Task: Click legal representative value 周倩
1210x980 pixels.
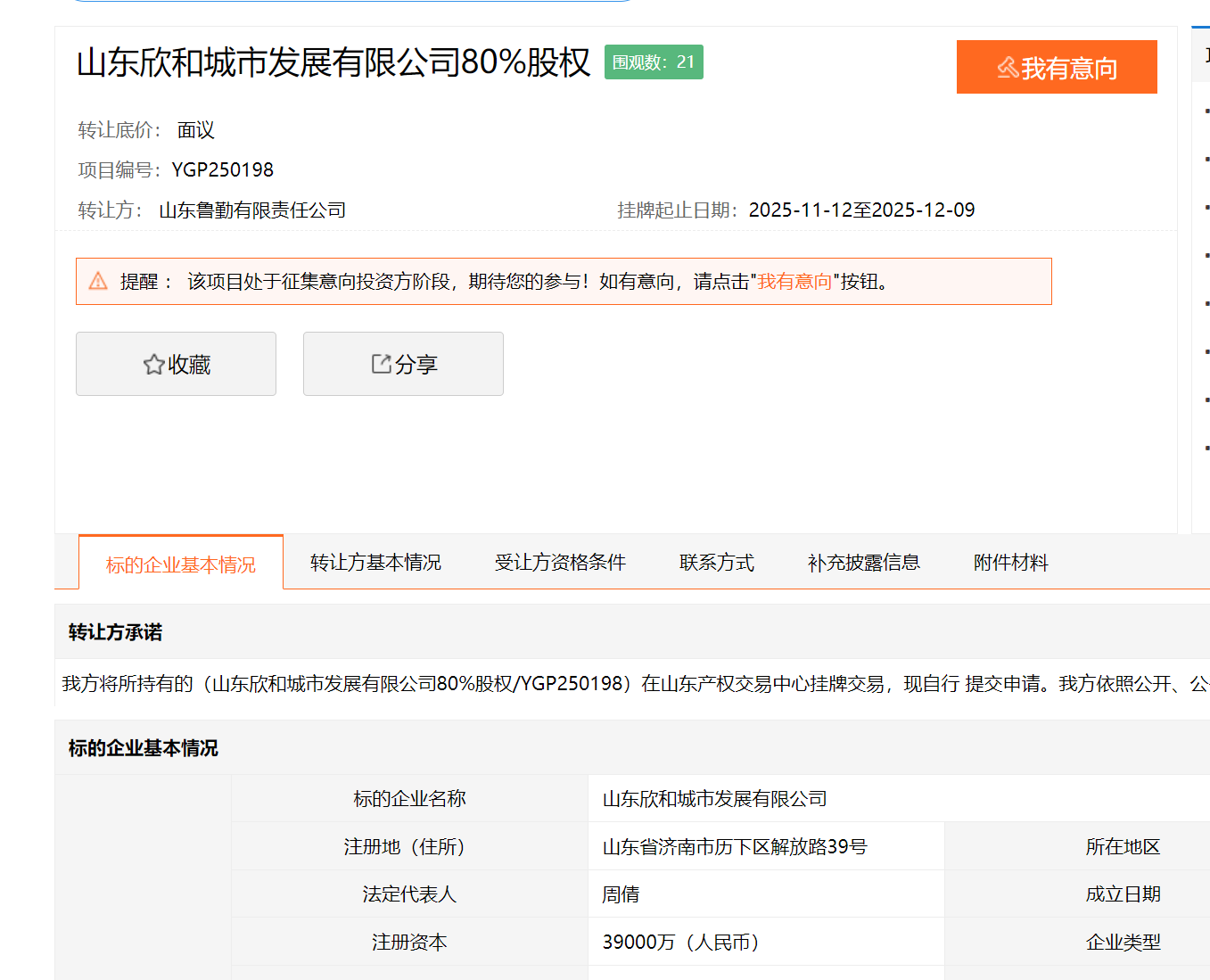Action: (621, 894)
